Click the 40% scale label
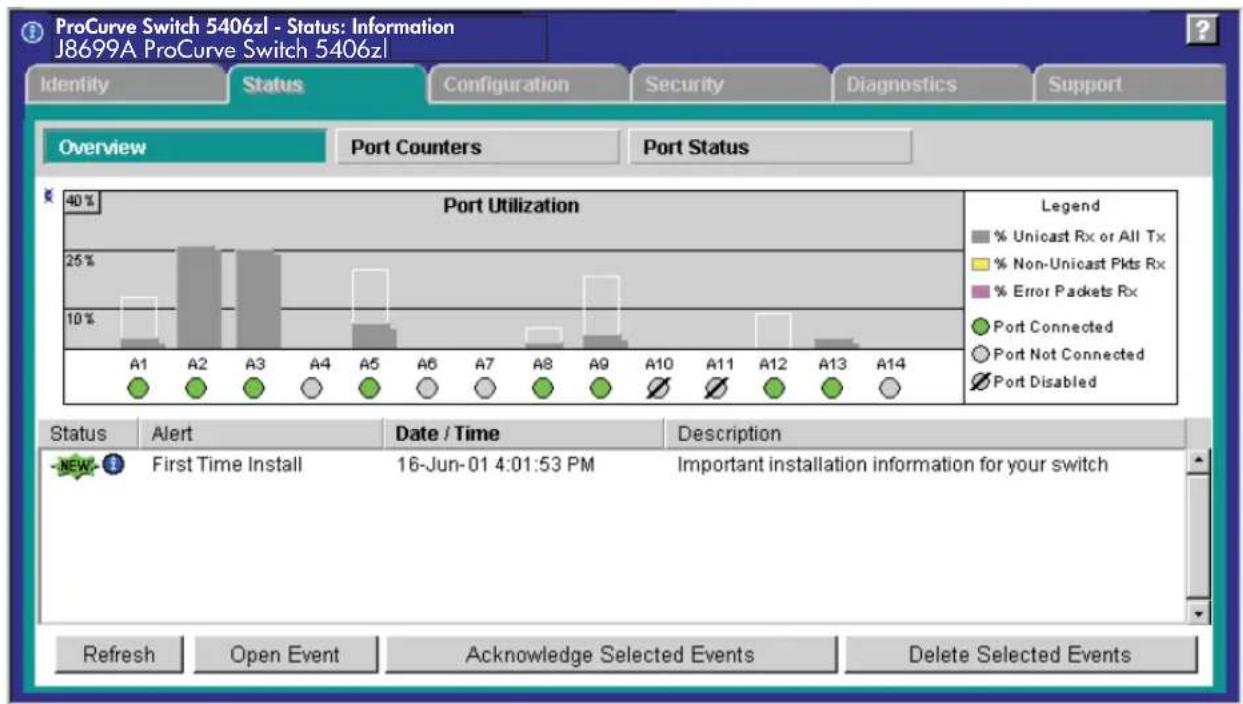 (82, 202)
